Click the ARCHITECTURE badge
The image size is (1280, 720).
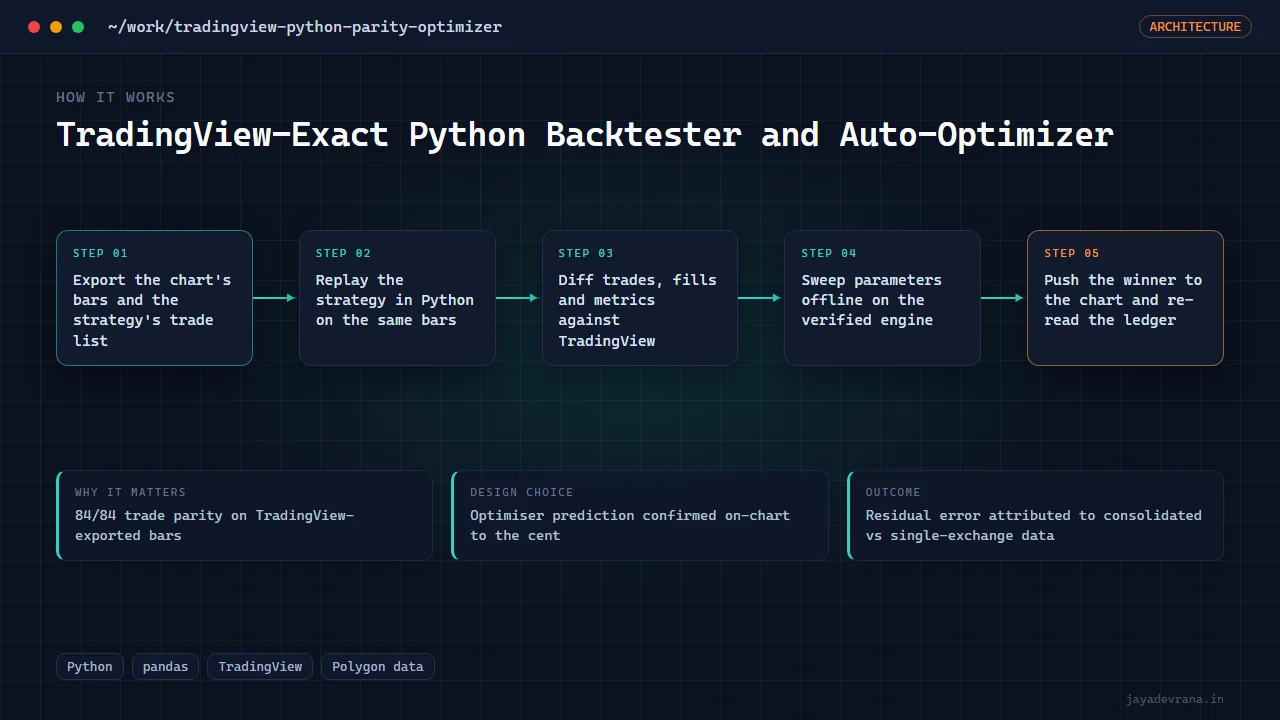coord(1195,27)
